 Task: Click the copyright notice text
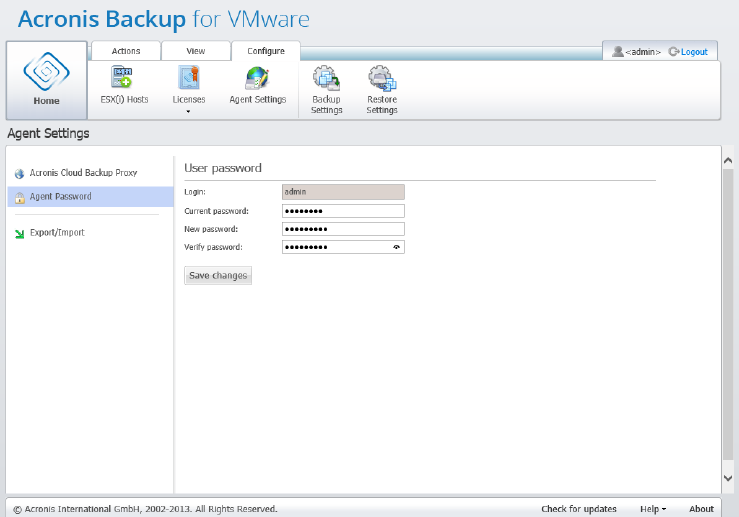[x=145, y=509]
